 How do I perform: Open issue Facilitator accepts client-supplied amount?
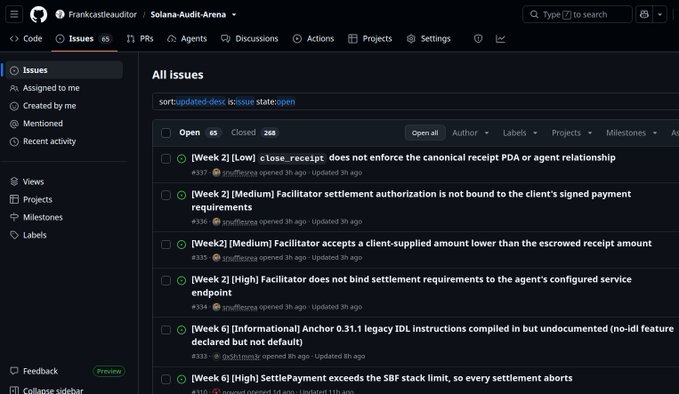click(421, 243)
